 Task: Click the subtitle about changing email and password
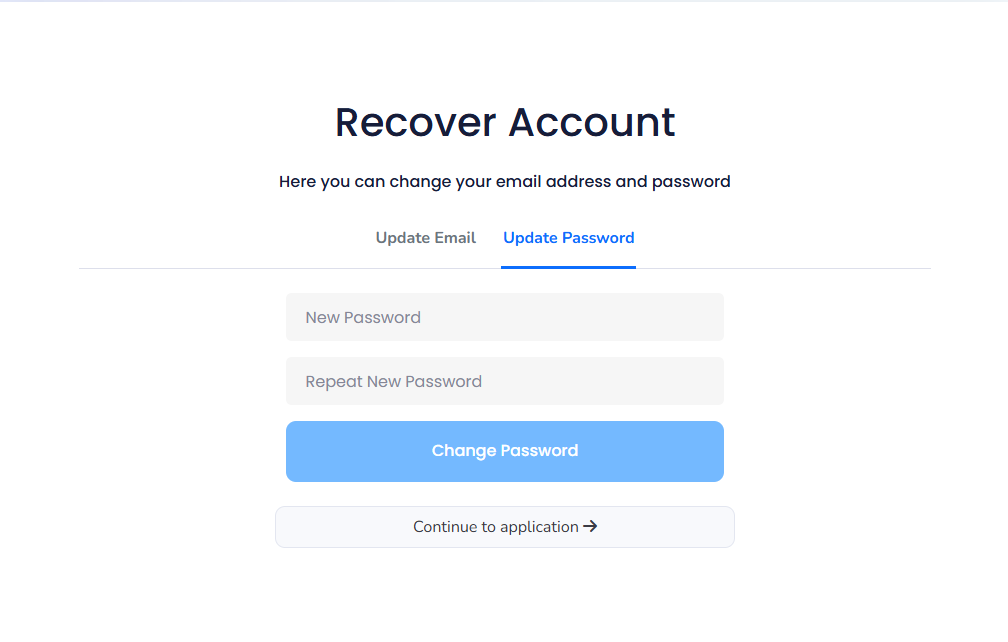(x=505, y=182)
